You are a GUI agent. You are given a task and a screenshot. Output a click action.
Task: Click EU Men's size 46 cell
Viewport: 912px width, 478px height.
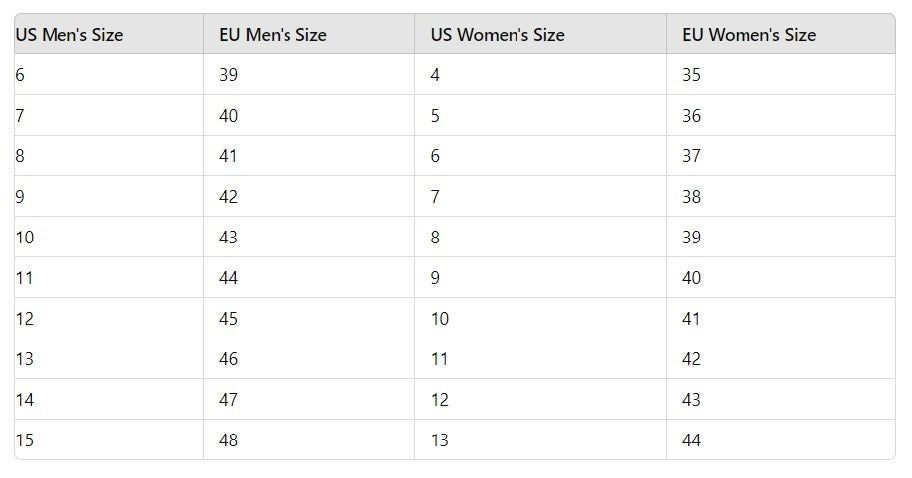[309, 359]
